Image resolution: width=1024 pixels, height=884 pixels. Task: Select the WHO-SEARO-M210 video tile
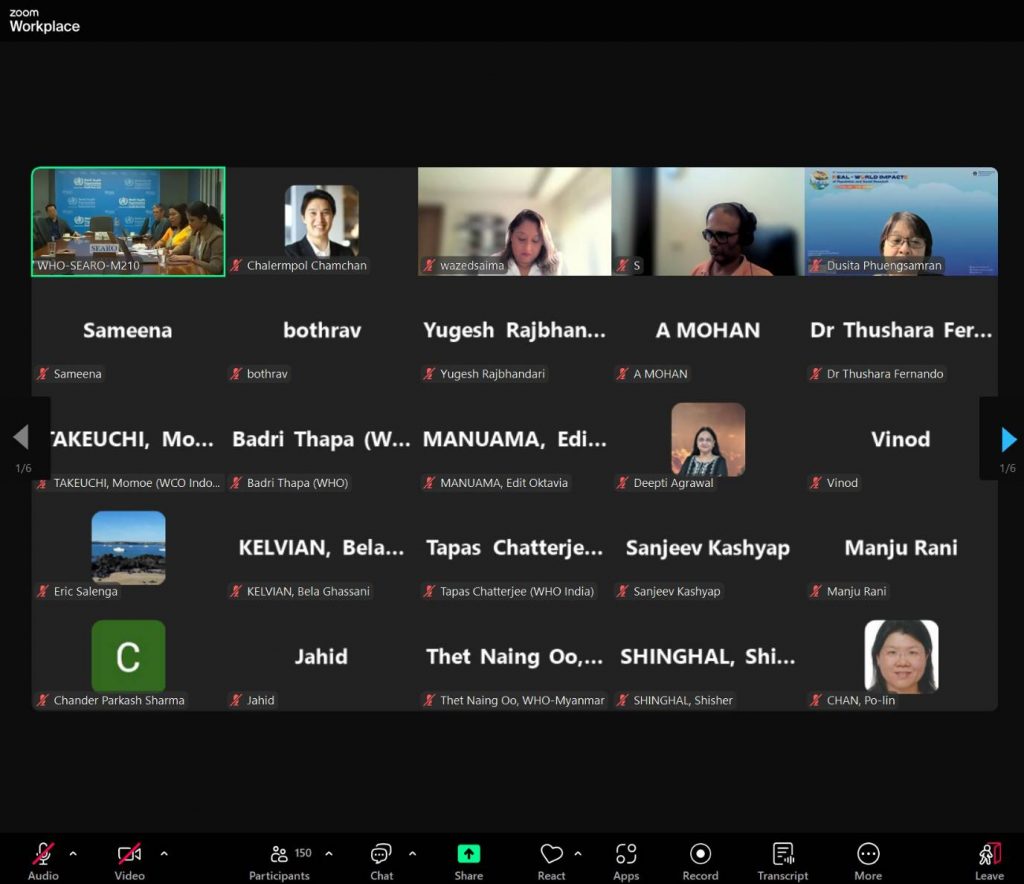pos(128,221)
